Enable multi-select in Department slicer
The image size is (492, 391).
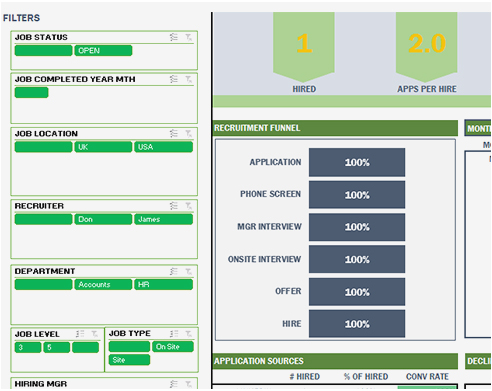click(x=174, y=271)
